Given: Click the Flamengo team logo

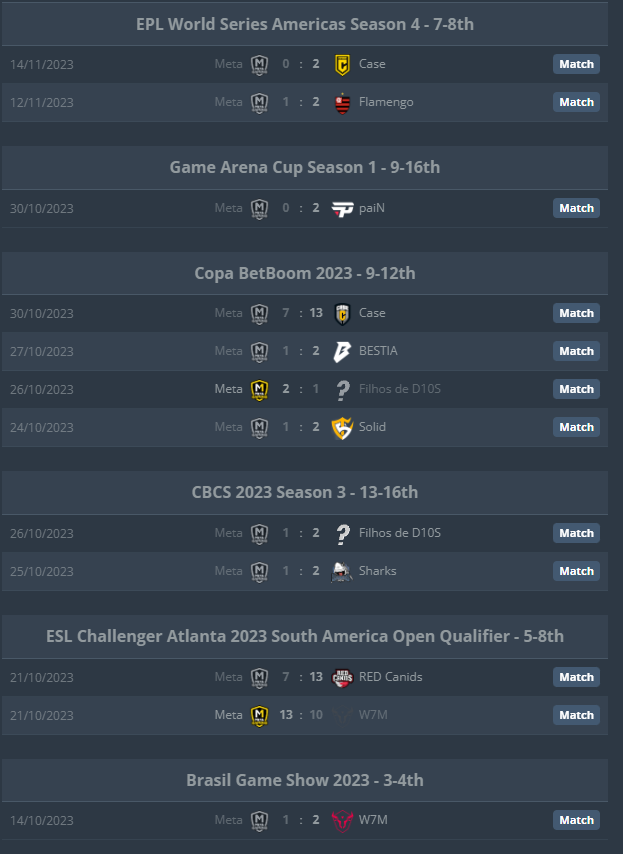Looking at the screenshot, I should [342, 102].
